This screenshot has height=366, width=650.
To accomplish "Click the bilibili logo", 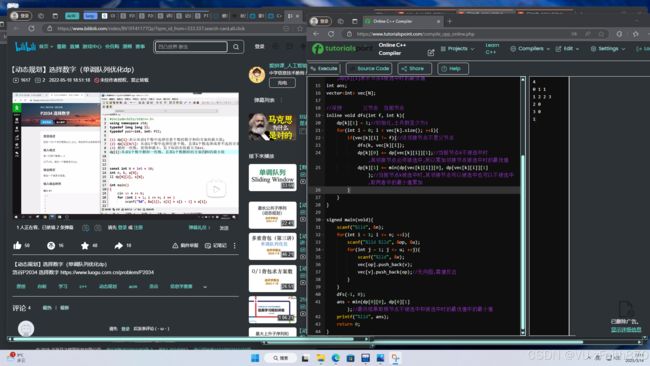I will [25, 46].
